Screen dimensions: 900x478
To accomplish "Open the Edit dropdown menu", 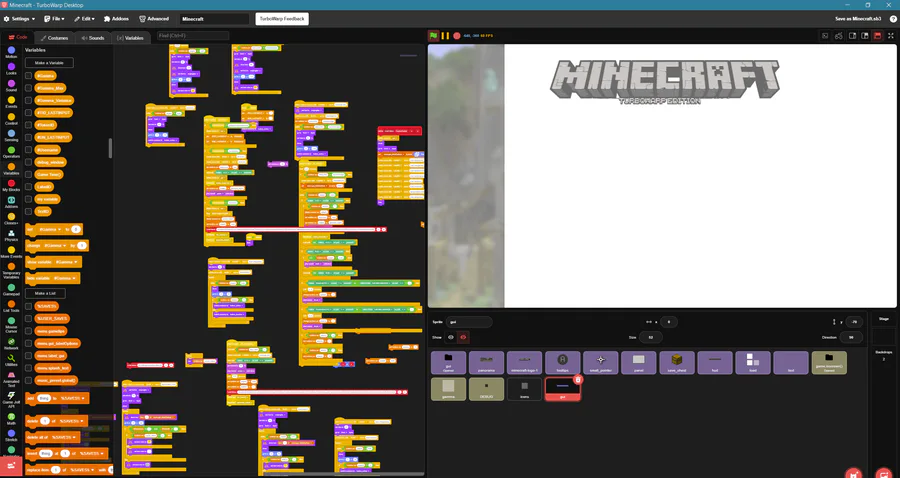I will pyautogui.click(x=84, y=19).
